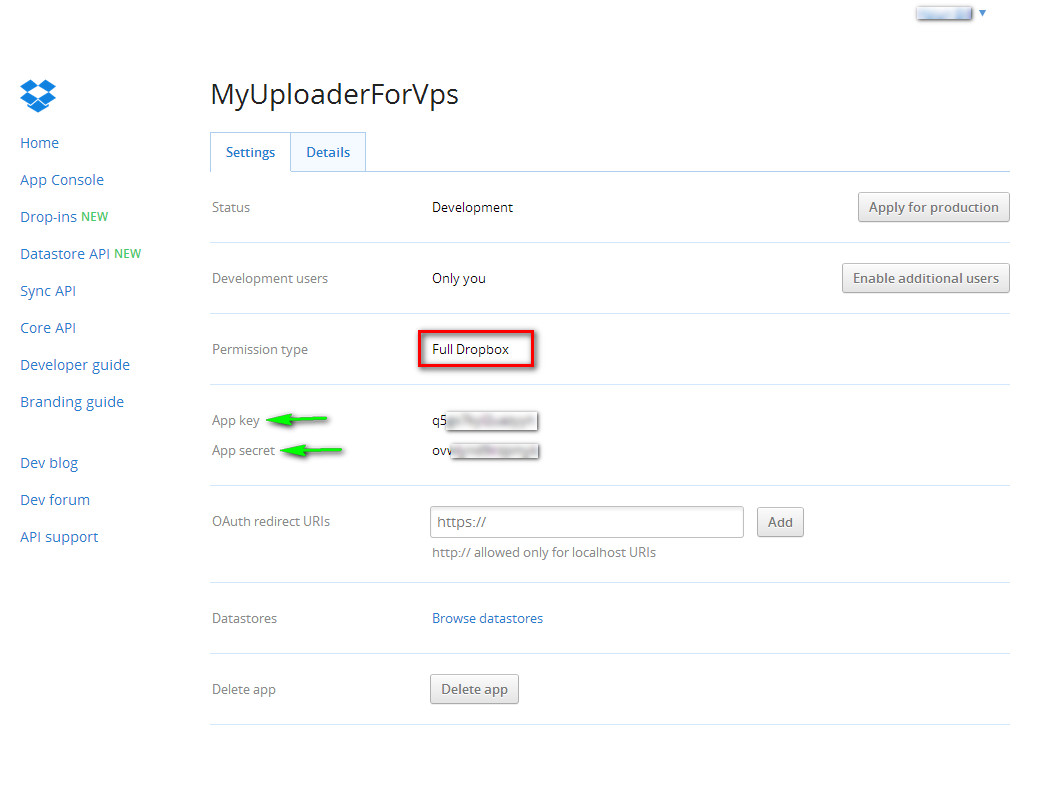Click the Status label
Screen dimensions: 1049x792
[231, 207]
